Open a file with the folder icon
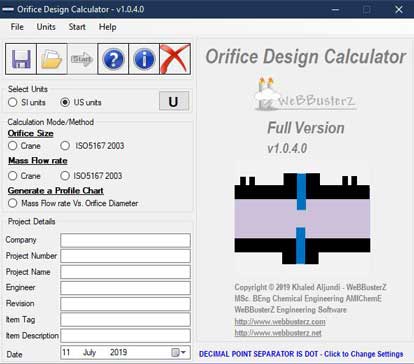414x364 pixels. [52, 59]
